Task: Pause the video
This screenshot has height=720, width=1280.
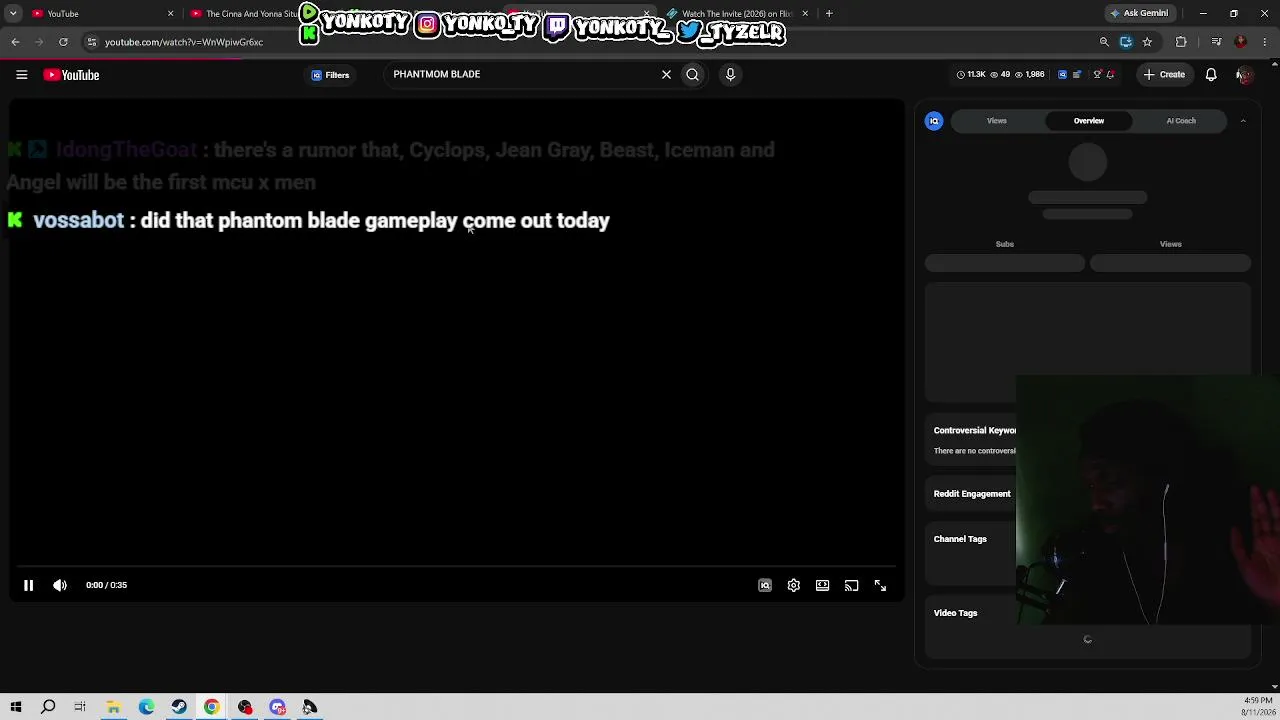Action: 28,585
